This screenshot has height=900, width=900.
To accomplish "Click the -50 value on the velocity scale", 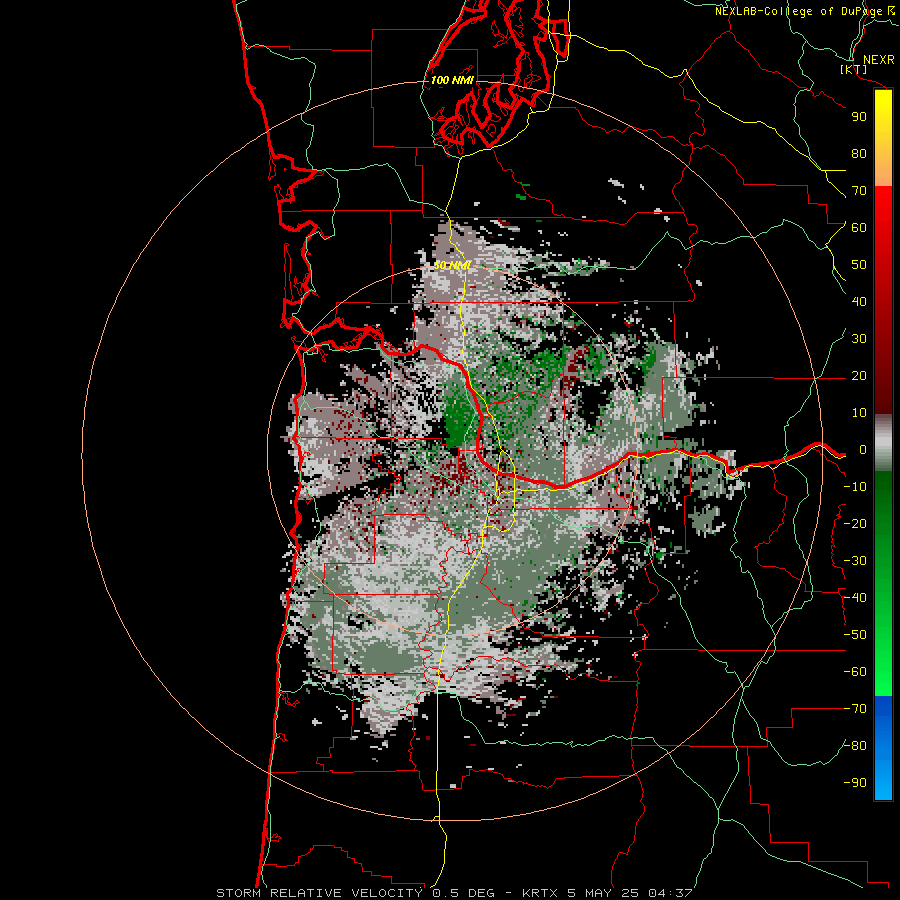I will click(855, 635).
